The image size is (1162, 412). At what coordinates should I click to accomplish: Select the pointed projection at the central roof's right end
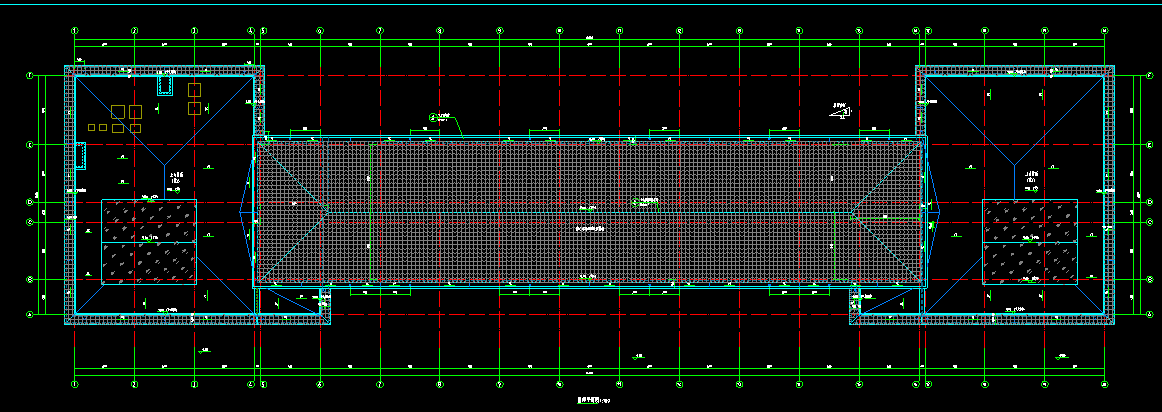[934, 210]
